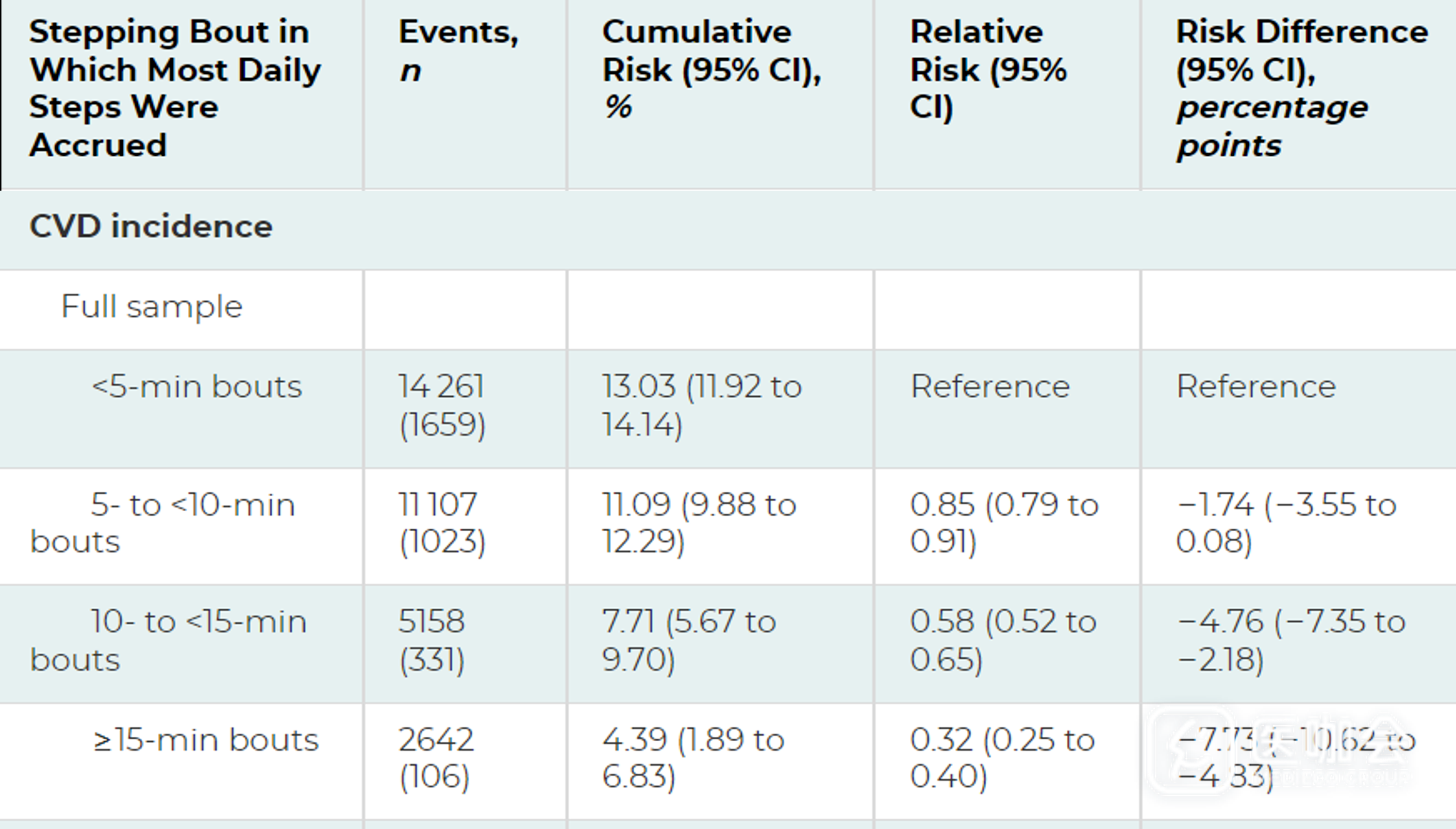
Task: Click the 'Relative Risk (95% CI)' header
Action: [x=988, y=69]
